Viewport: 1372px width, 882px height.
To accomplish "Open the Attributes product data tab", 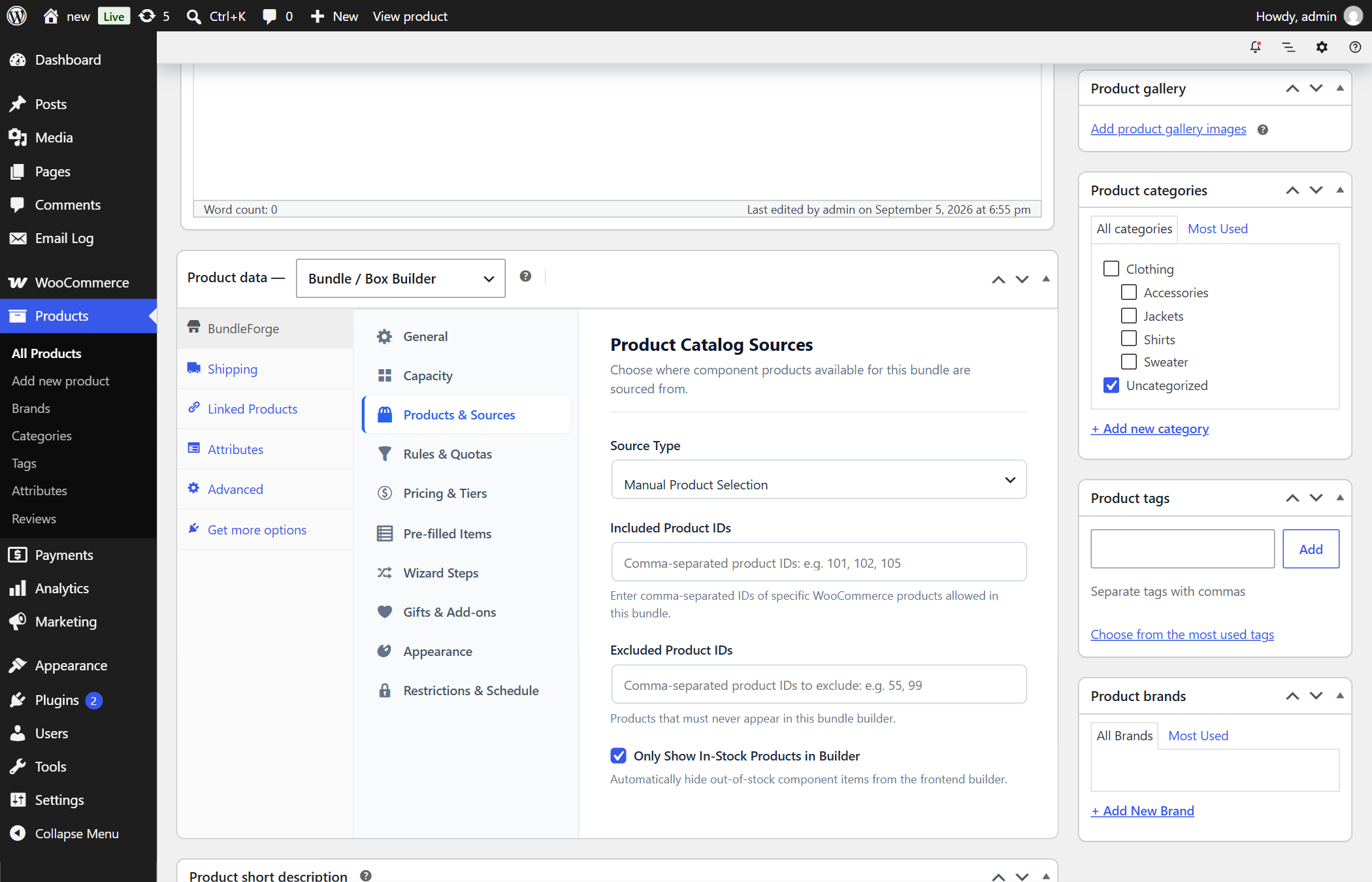I will point(265,449).
